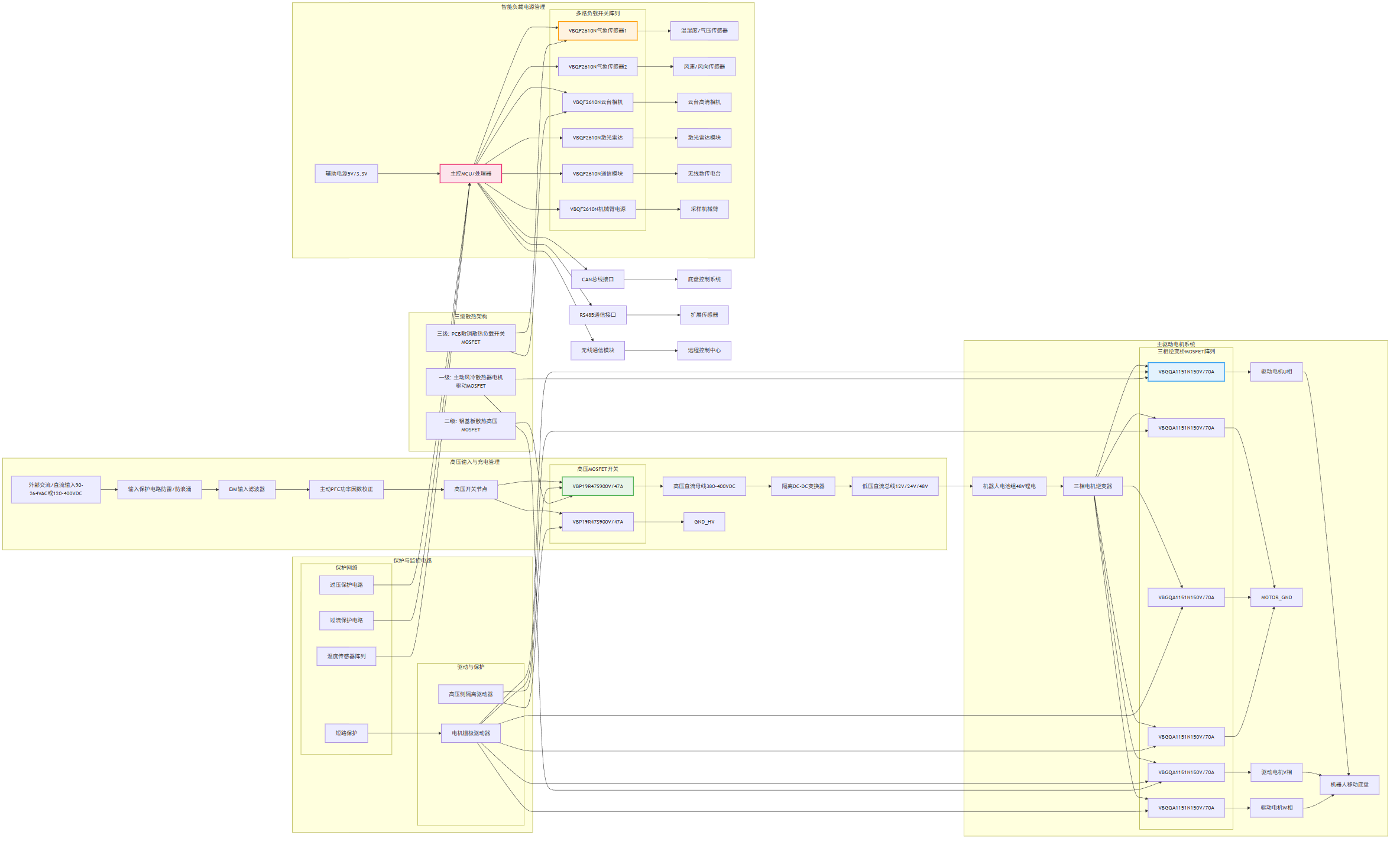Click the 高压开关节点 node
1400x845 pixels.
tap(471, 489)
